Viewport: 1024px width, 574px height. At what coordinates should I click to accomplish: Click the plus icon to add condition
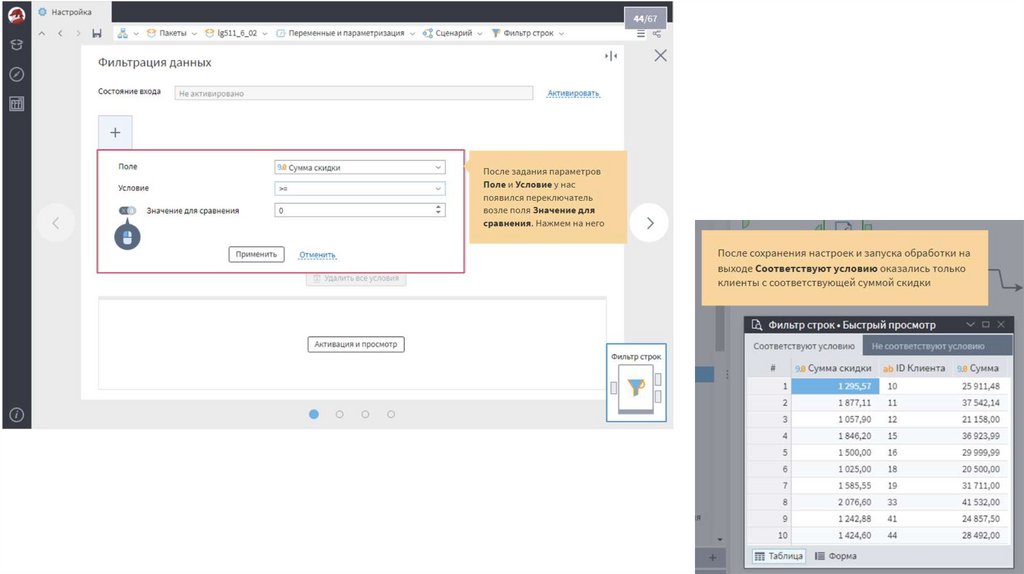coord(115,132)
